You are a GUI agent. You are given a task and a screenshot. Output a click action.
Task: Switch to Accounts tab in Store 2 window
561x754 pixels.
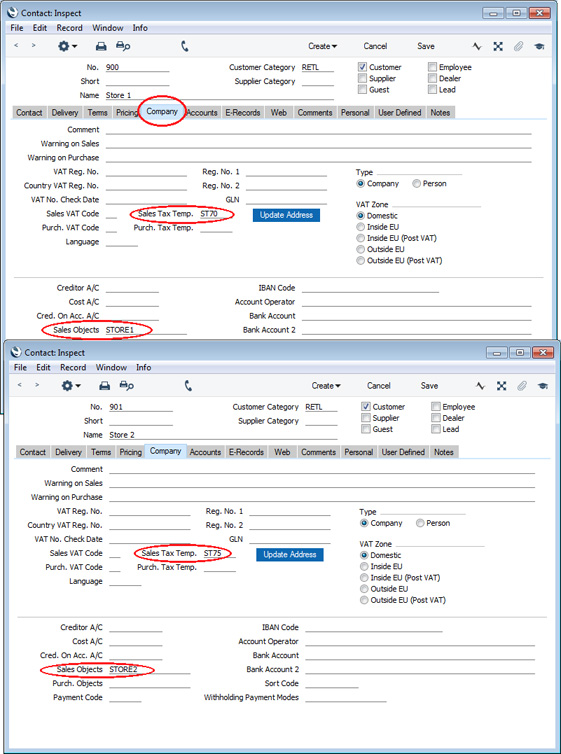tap(205, 452)
